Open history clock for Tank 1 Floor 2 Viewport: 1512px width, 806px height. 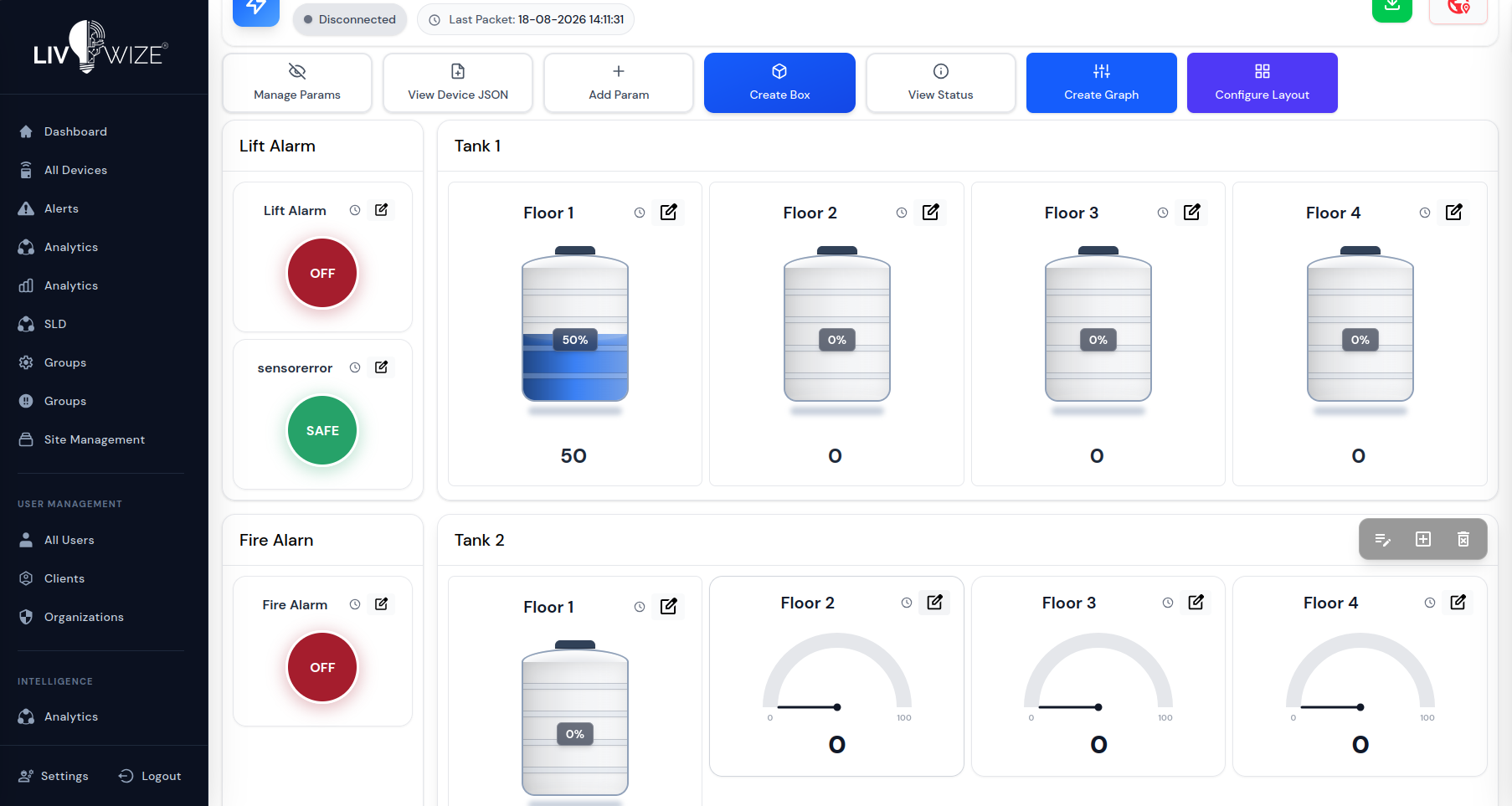click(902, 213)
